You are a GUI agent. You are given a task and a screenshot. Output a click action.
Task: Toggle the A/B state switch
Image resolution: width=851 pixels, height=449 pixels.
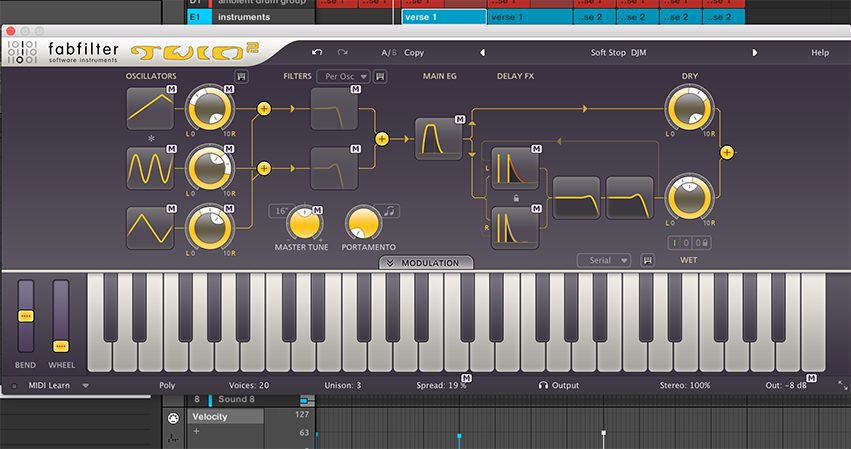tap(387, 52)
